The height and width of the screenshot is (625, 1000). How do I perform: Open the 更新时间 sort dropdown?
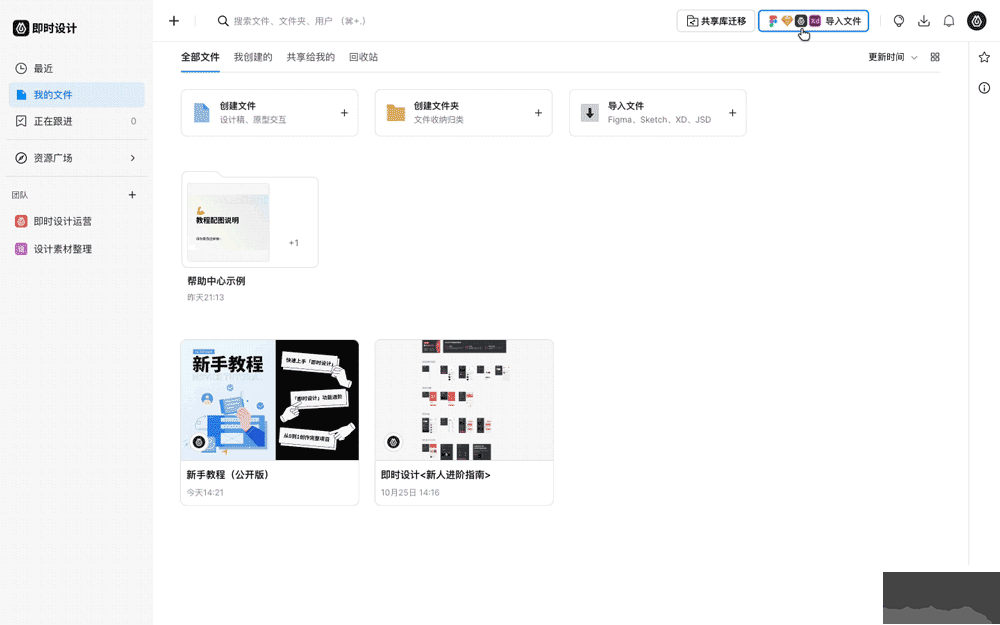(884, 57)
